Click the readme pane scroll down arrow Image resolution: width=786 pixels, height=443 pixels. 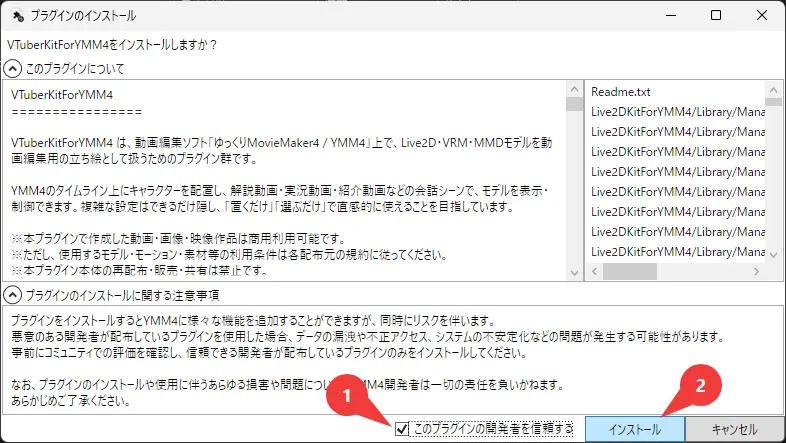[x=574, y=273]
